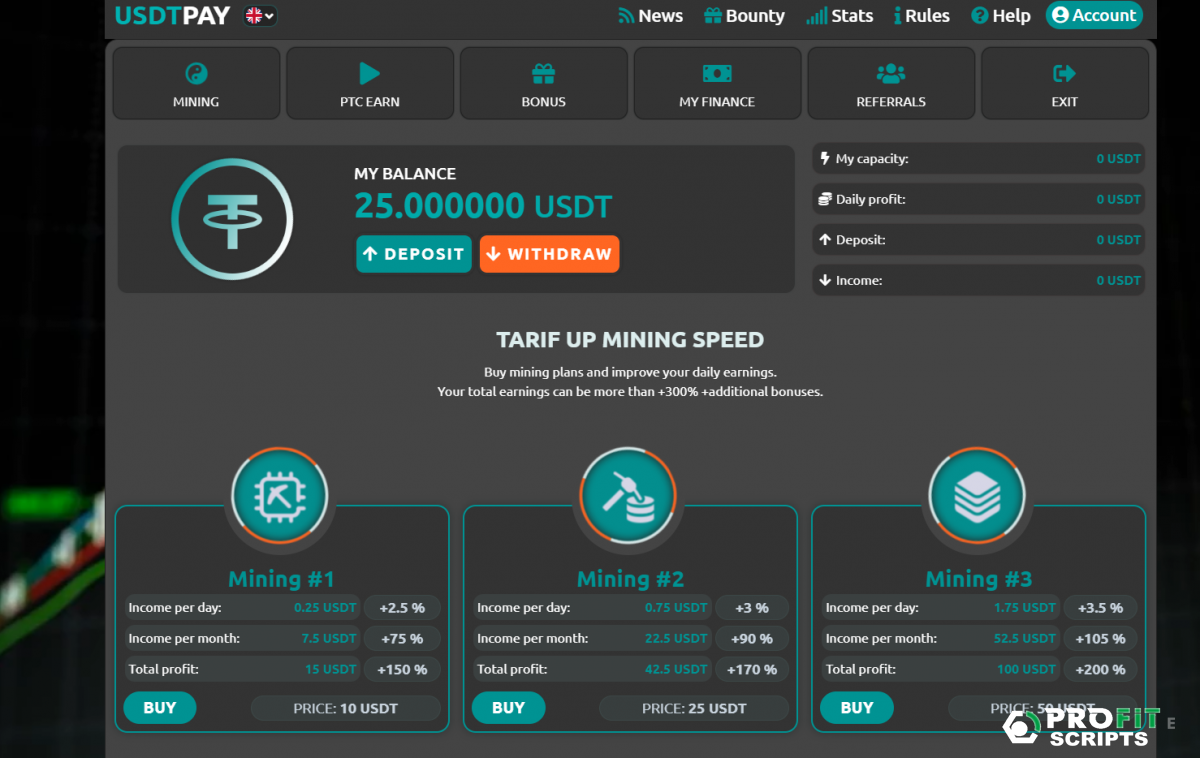Click the Mining #1 chip pickaxe icon
This screenshot has height=758, width=1200.
pos(280,495)
